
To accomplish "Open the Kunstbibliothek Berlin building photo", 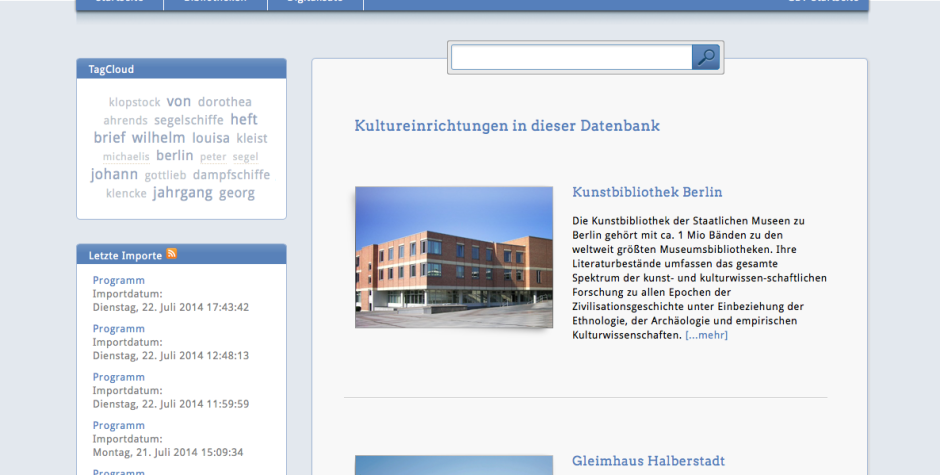I will pyautogui.click(x=454, y=257).
